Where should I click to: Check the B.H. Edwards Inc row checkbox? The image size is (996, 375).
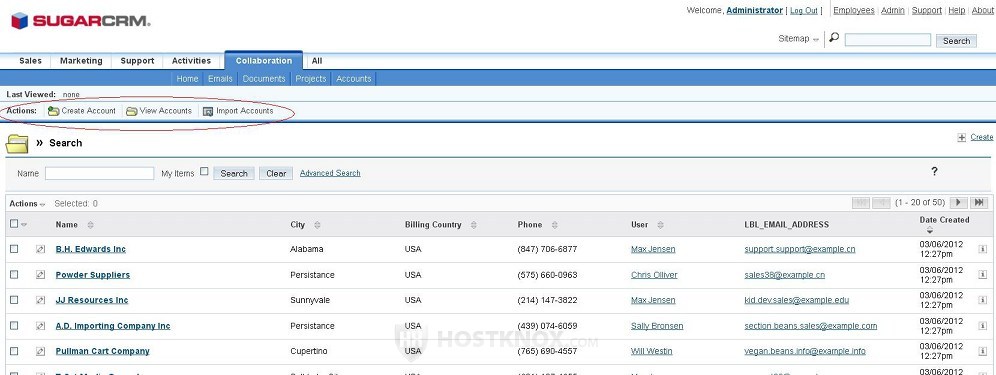[14, 249]
